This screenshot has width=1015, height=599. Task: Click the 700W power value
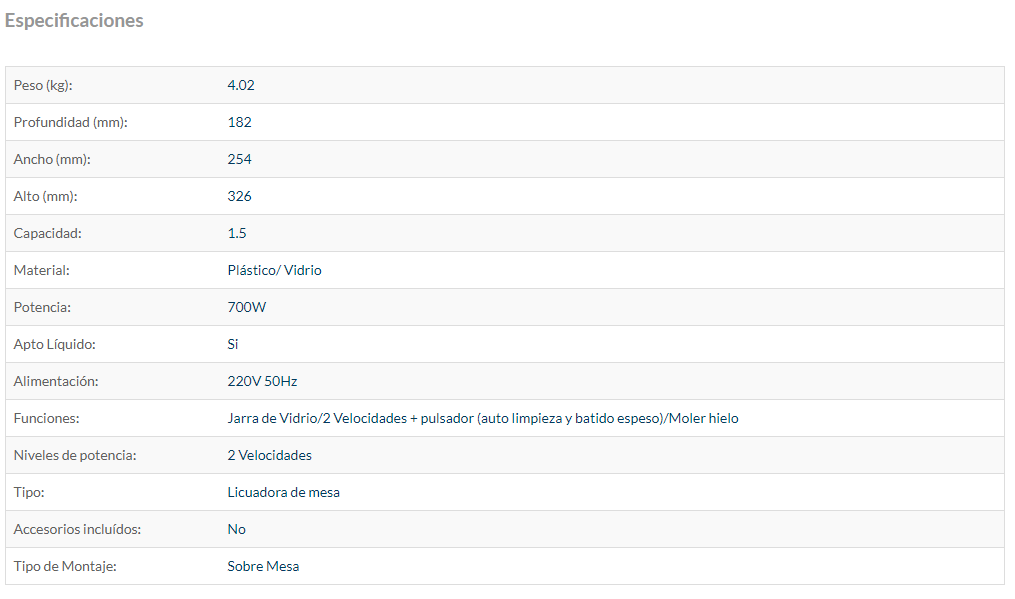point(247,307)
